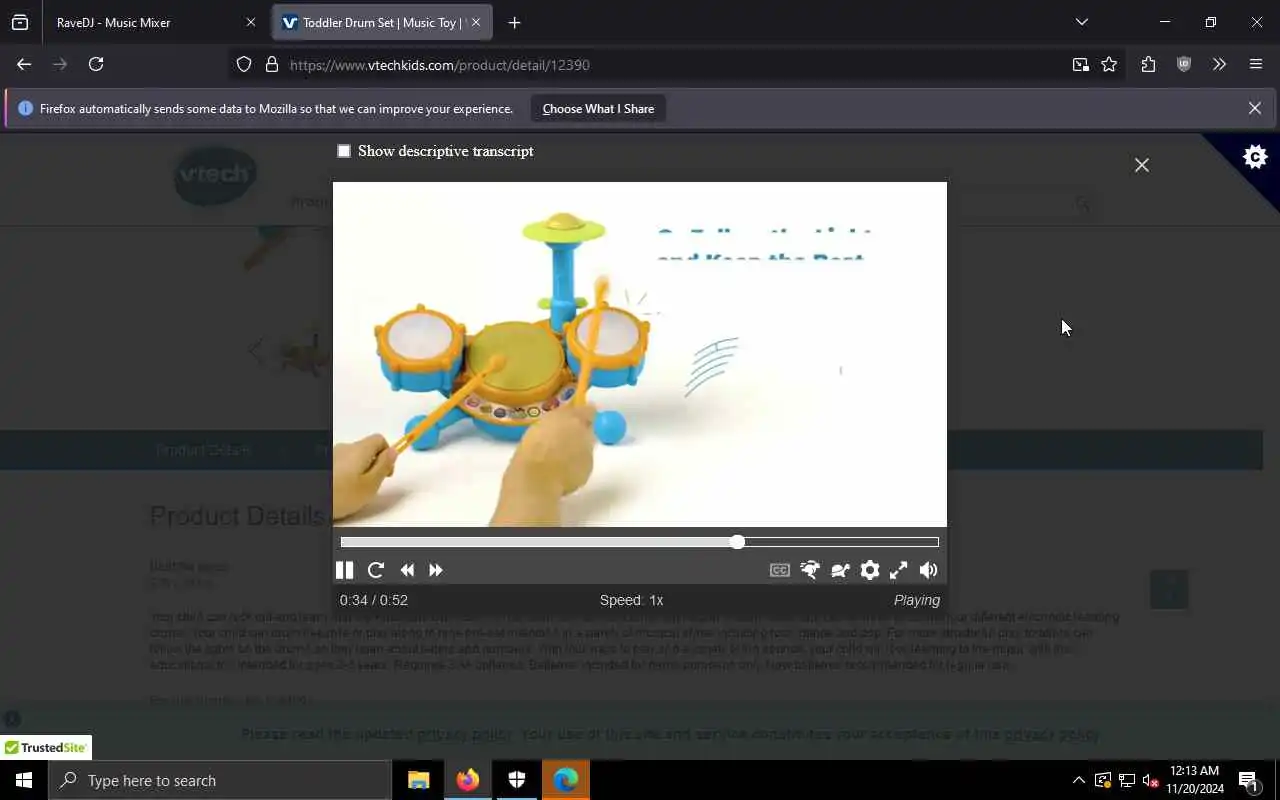Image resolution: width=1280 pixels, height=800 pixels.
Task: Open Windows Security from the taskbar
Action: tap(517, 780)
